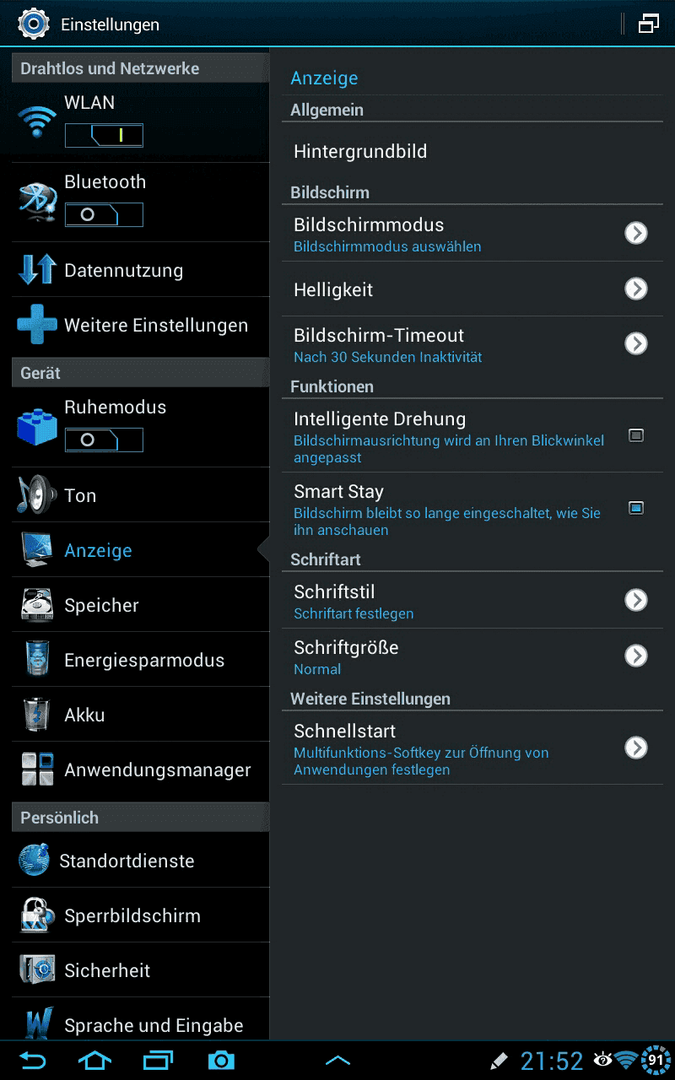Tap the camera screenshot icon in navigation bar
Image resolution: width=675 pixels, height=1080 pixels.
(221, 1060)
